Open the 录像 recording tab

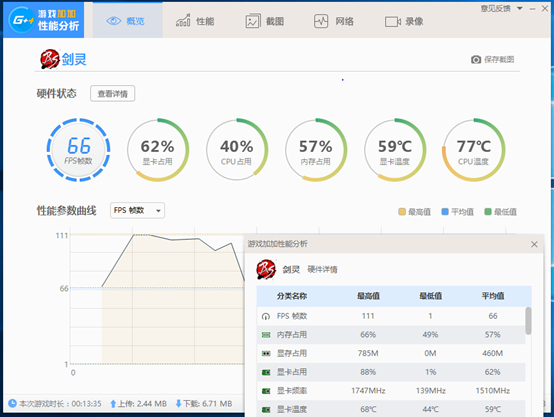(x=404, y=22)
